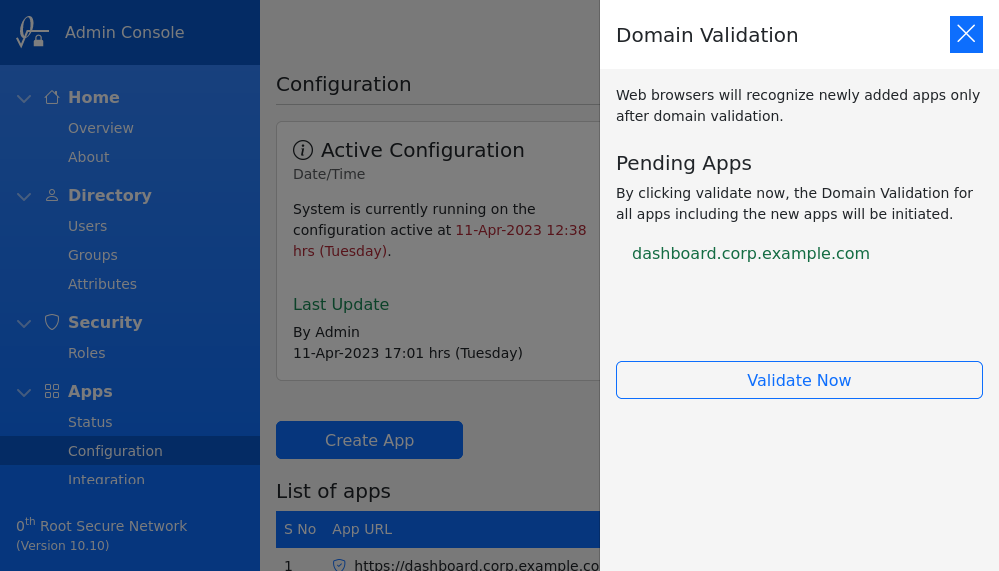Viewport: 999px width, 571px height.
Task: Close the Domain Validation panel
Action: click(966, 35)
